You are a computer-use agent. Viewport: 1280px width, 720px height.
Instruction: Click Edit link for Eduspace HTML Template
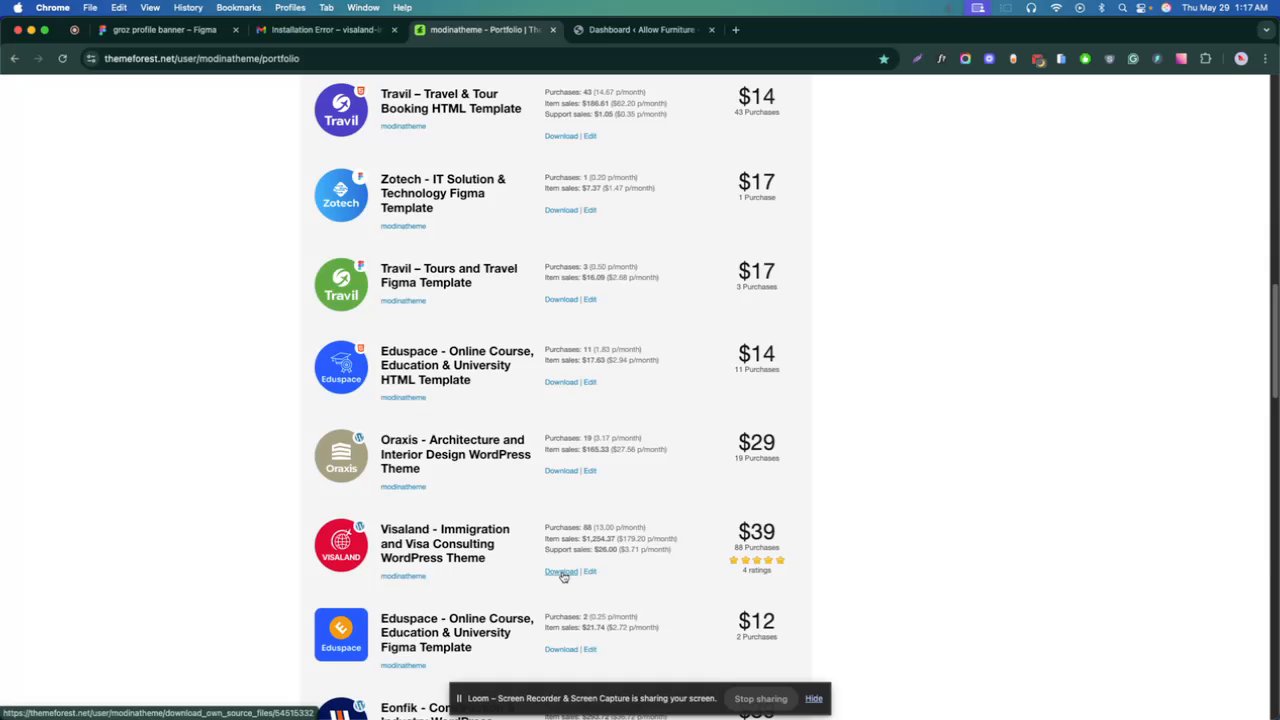tap(590, 382)
